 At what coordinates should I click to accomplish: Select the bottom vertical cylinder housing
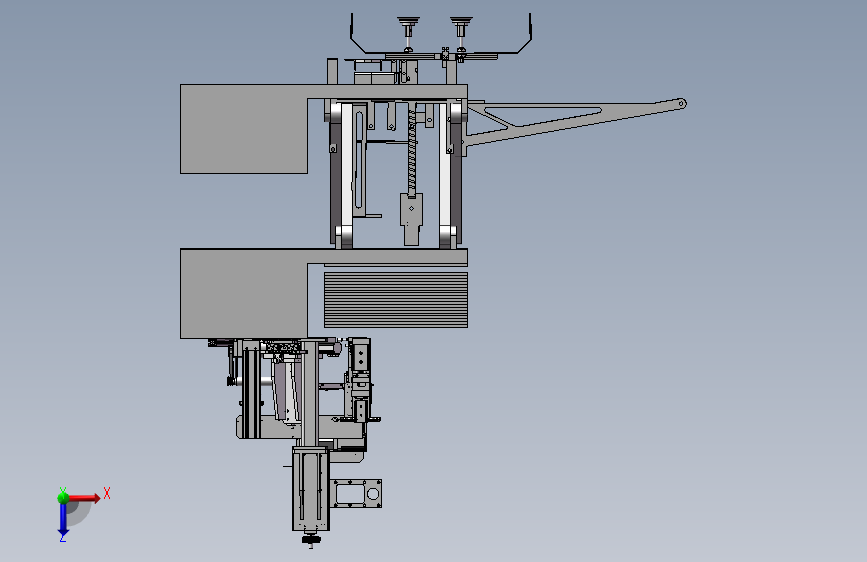click(x=311, y=489)
